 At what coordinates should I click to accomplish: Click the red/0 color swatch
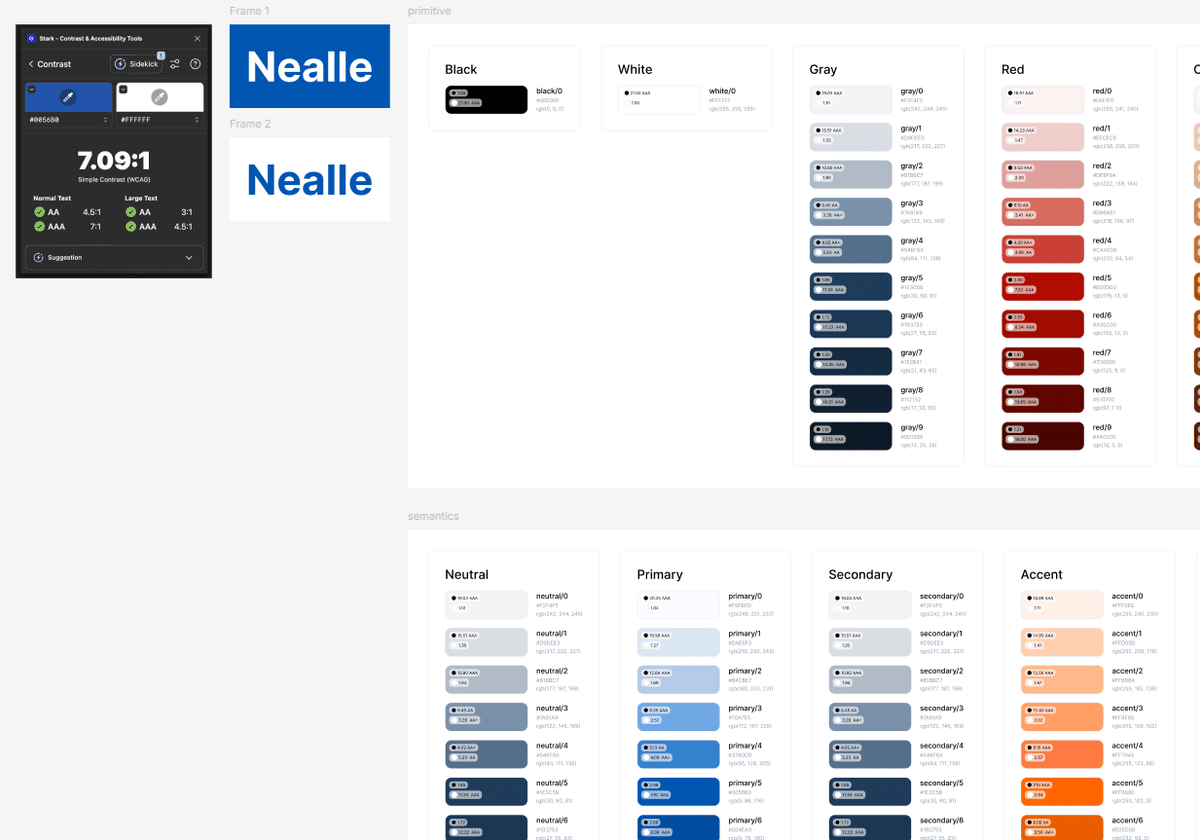coord(1043,100)
